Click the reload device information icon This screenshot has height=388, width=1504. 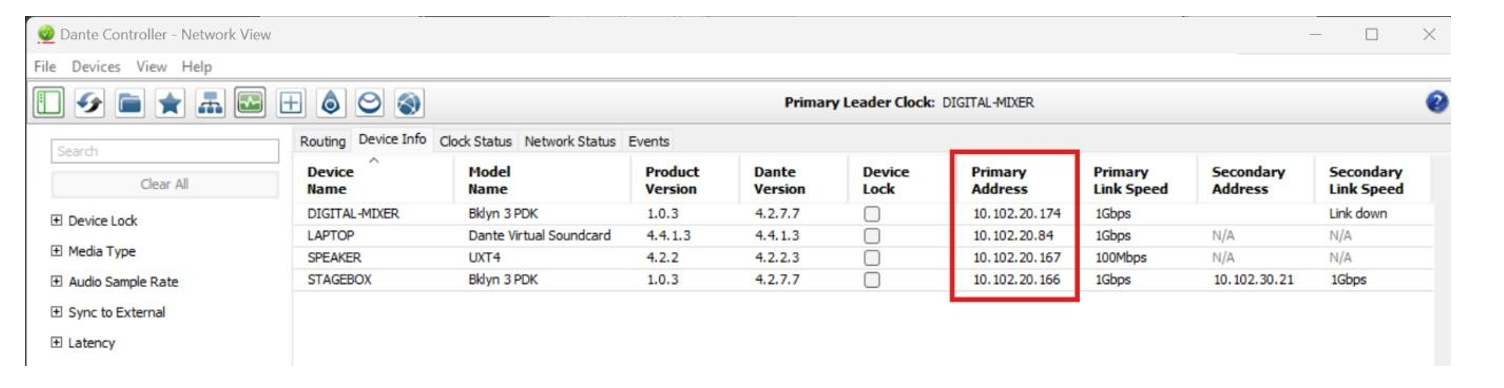click(87, 102)
